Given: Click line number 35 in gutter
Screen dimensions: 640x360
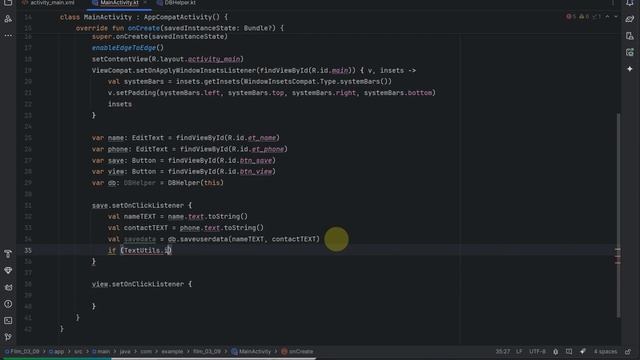Looking at the screenshot, I should 28,250.
